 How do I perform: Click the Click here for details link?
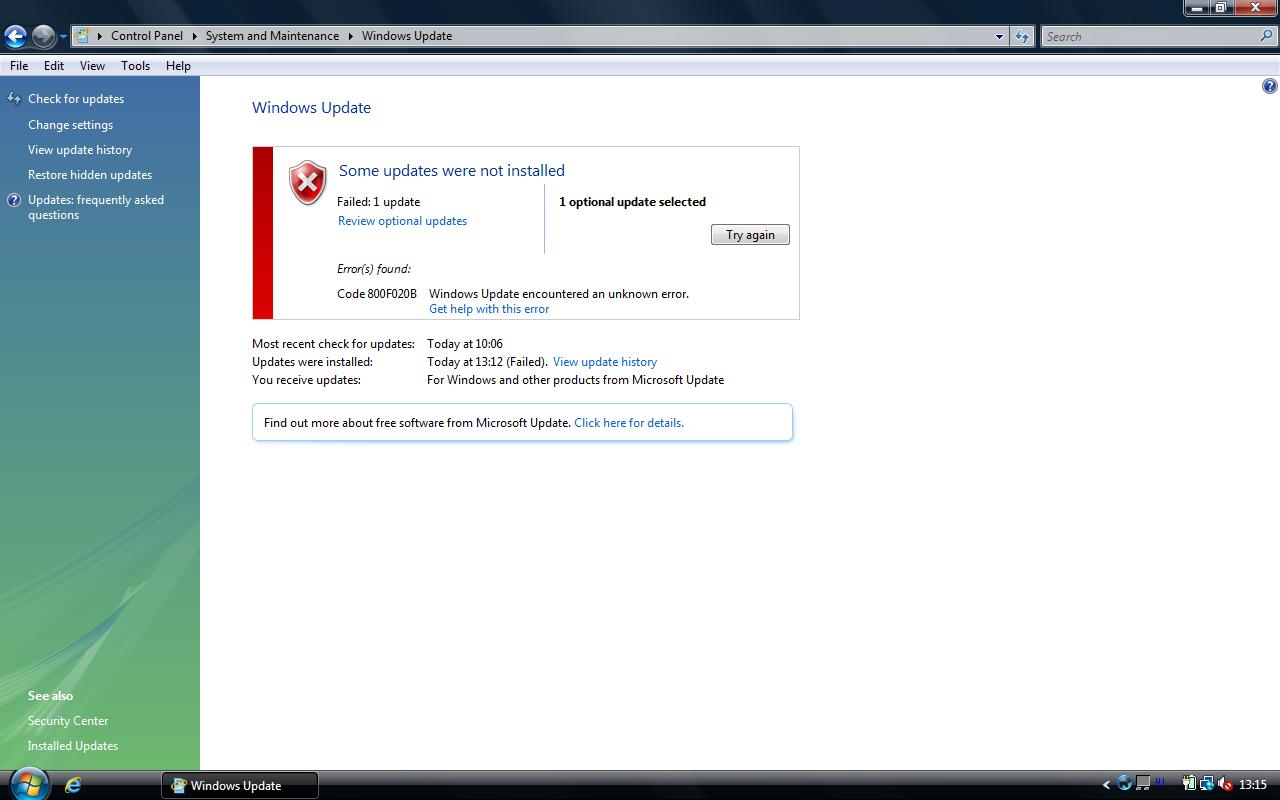[629, 423]
